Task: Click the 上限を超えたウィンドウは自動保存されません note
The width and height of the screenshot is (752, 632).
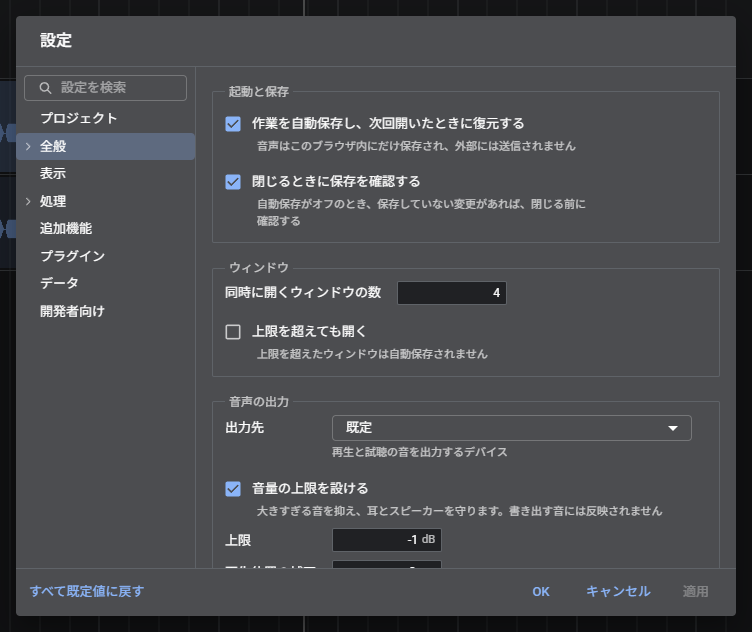Action: (372, 354)
